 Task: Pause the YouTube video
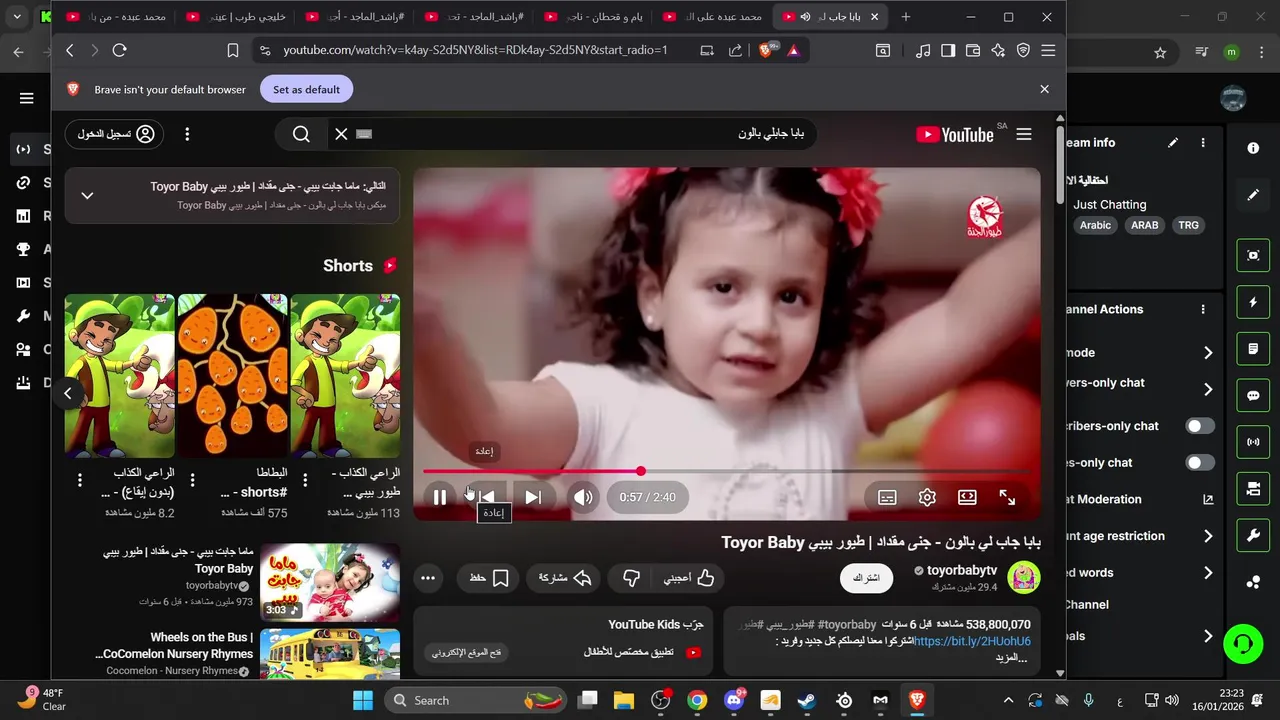439,497
